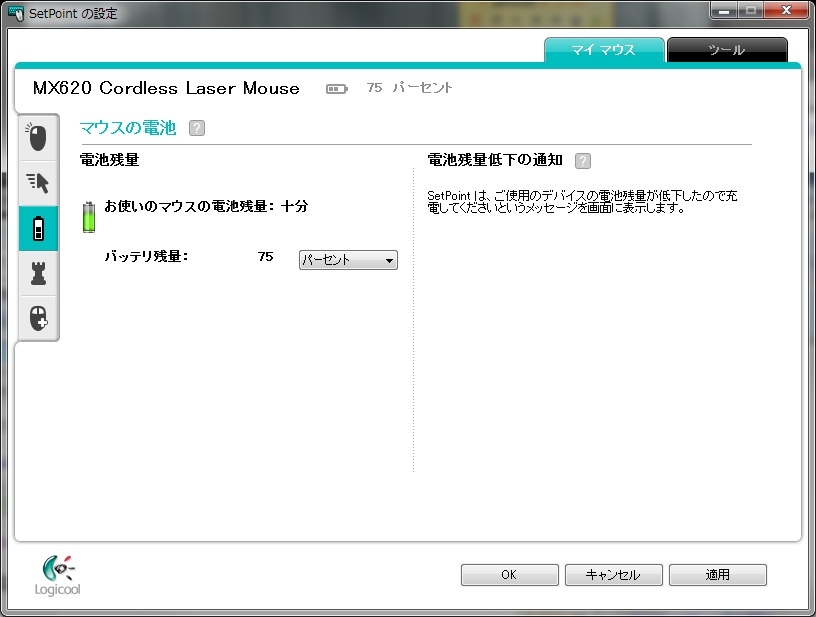The height and width of the screenshot is (617, 816).
Task: Click the SetPoint title bar app icon
Action: [16, 13]
